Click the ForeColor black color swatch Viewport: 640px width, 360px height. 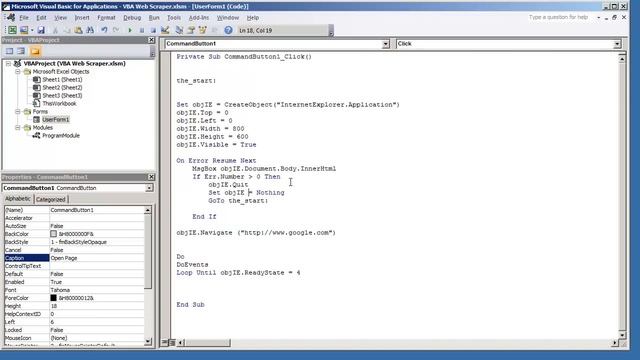(x=53, y=298)
